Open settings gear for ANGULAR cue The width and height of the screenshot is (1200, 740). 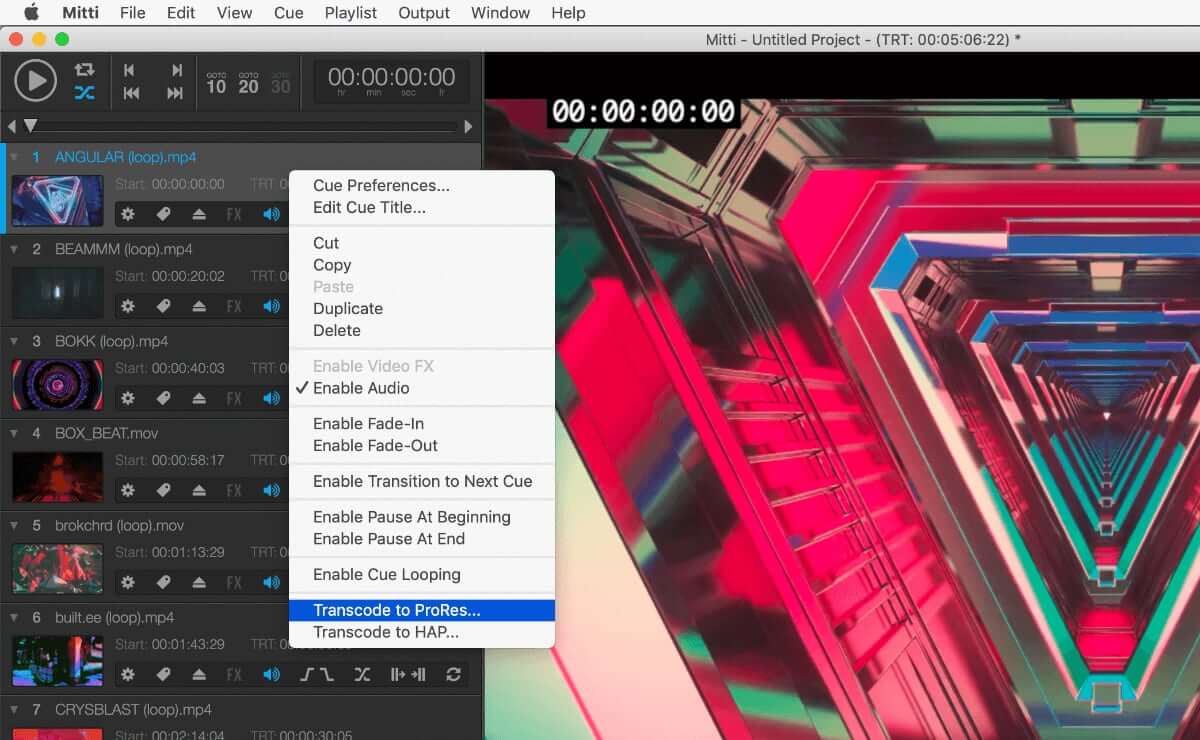[127, 214]
